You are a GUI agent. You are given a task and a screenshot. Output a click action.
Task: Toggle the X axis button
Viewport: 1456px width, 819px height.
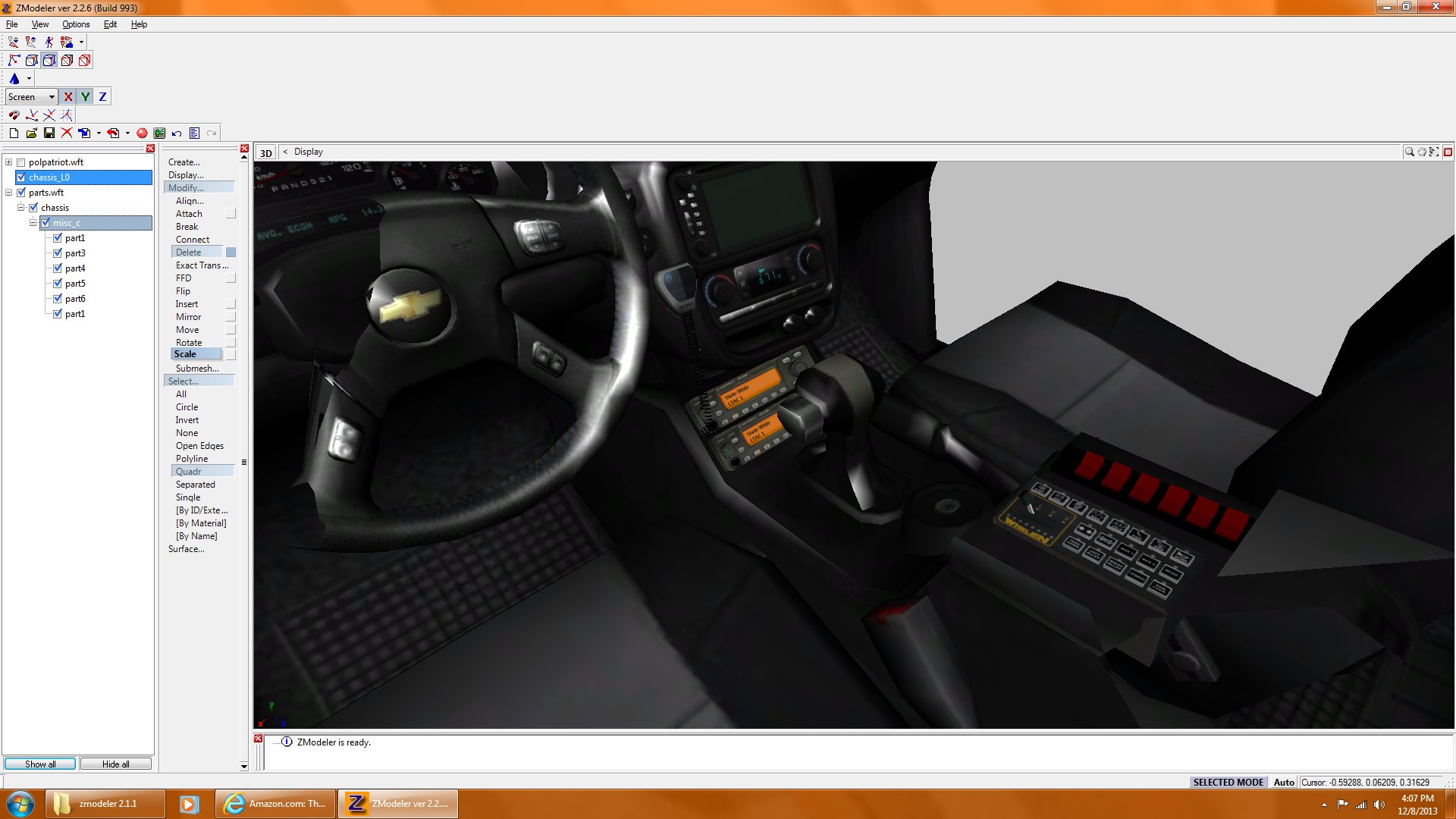click(x=68, y=96)
